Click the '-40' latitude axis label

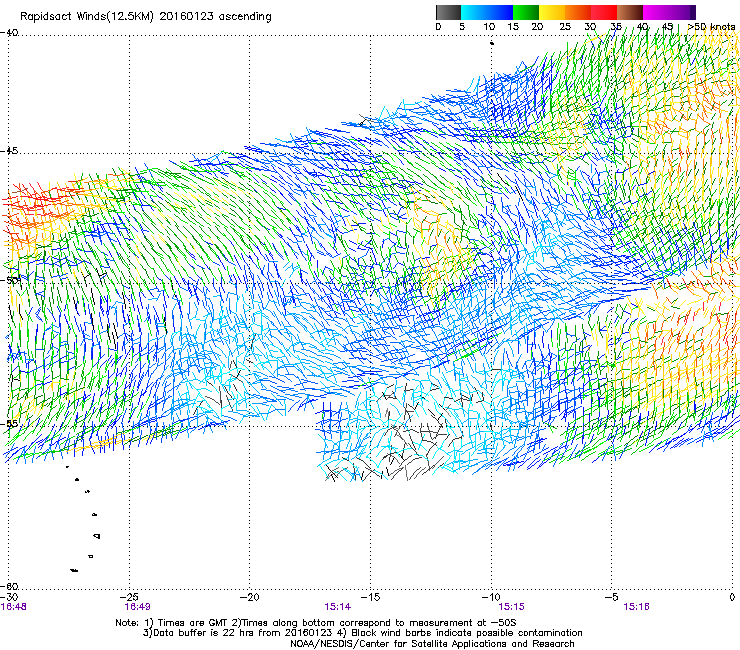point(9,33)
